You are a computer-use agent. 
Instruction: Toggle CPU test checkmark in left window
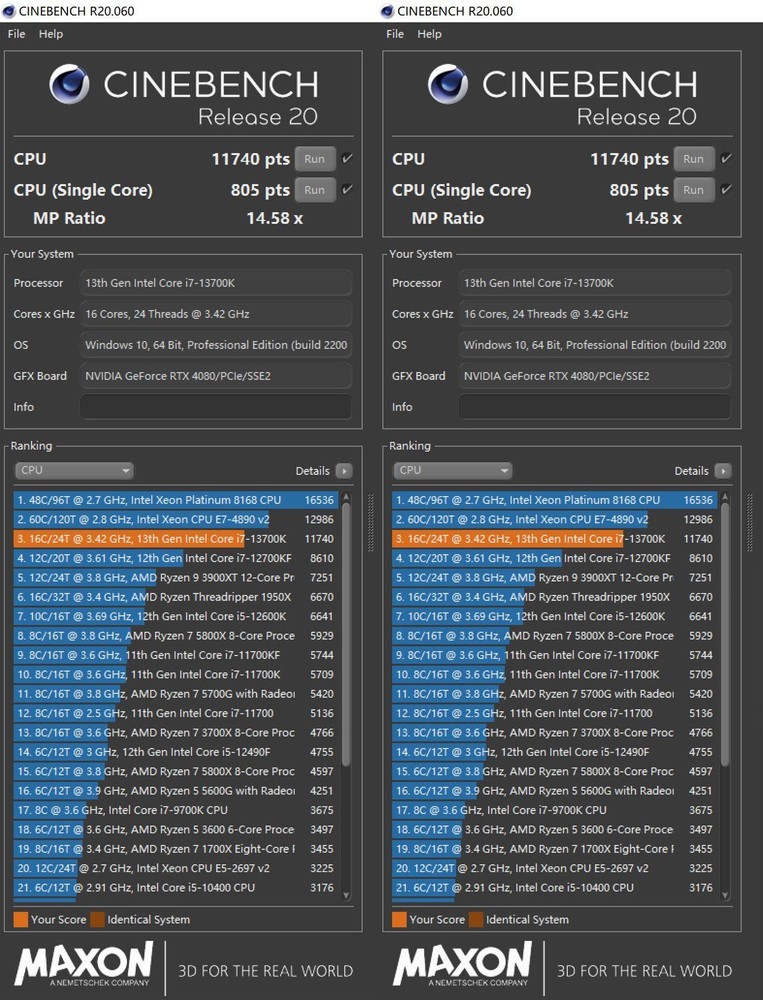point(347,158)
